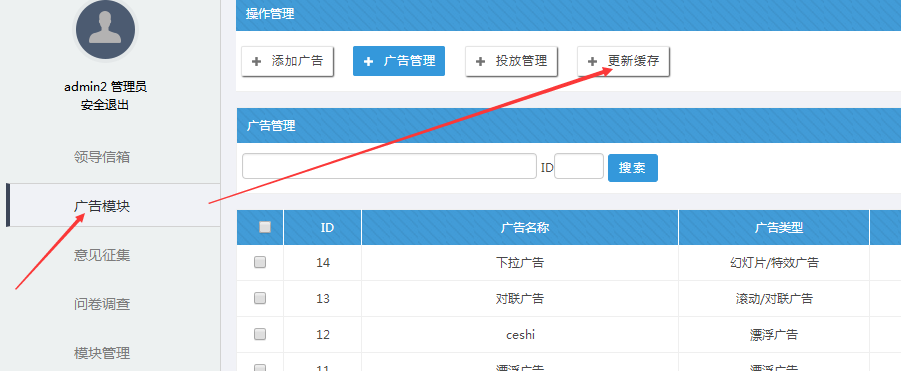This screenshot has width=901, height=371.
Task: Open 领导信箱 in the sidebar
Action: [102, 157]
